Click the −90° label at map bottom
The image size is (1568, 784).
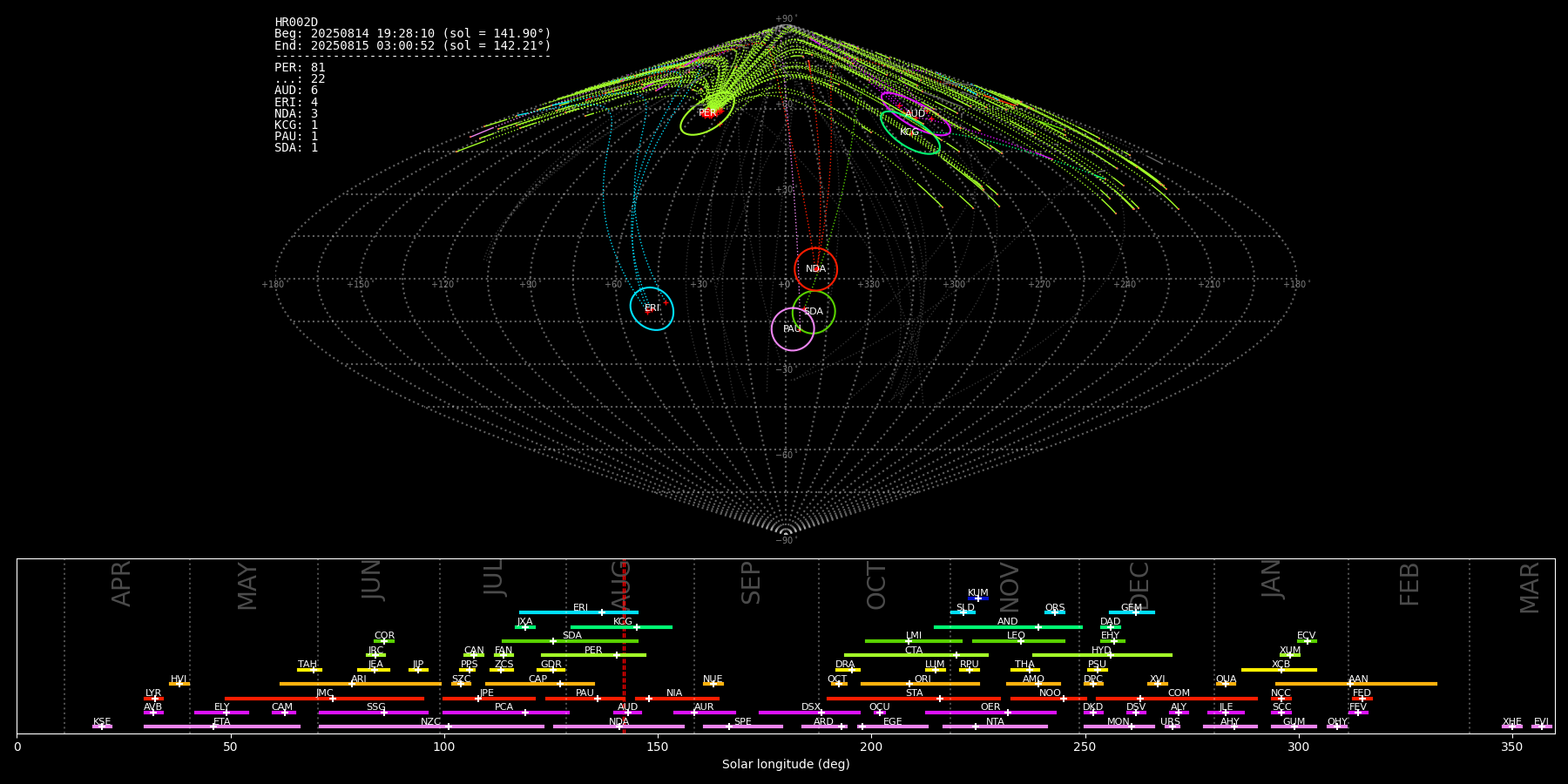click(786, 541)
